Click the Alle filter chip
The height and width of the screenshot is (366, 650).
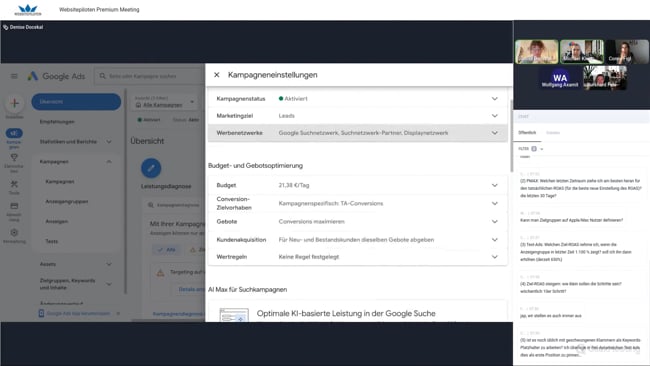[x=166, y=250]
